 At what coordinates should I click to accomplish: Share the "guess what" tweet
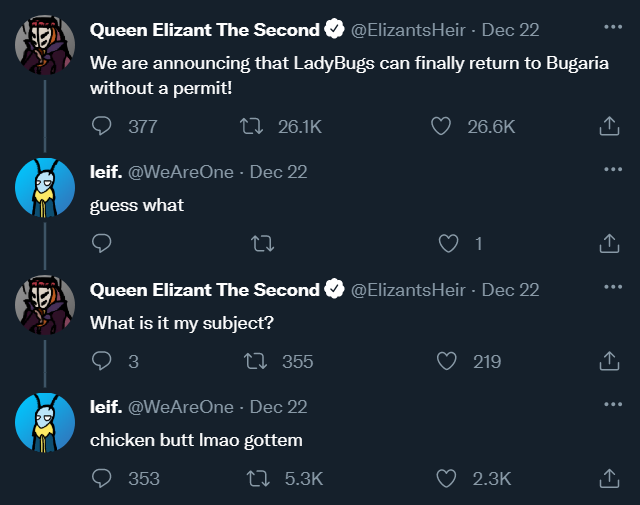[609, 243]
